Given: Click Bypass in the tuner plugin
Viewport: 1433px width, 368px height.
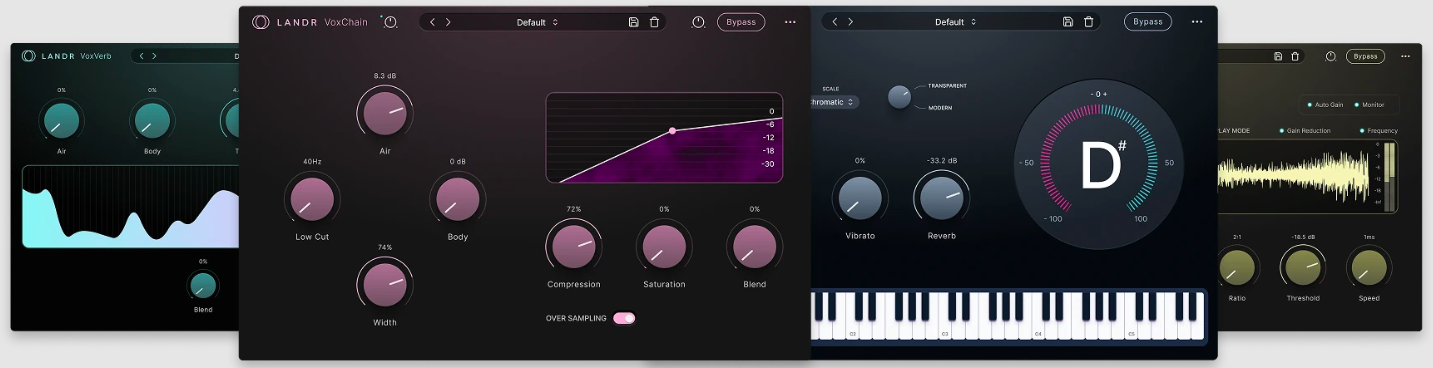Looking at the screenshot, I should pyautogui.click(x=1148, y=22).
